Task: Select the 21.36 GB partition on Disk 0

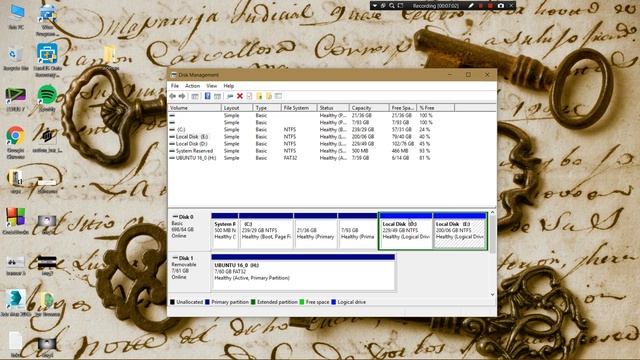Action: click(x=316, y=231)
